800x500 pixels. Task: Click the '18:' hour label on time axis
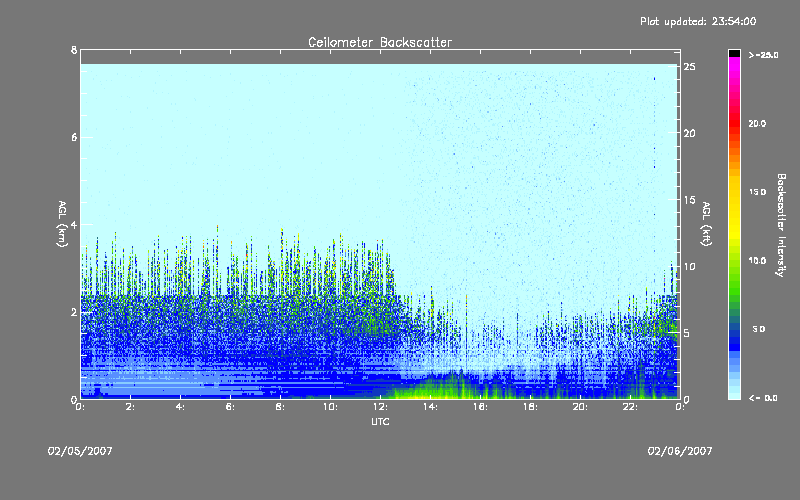tap(531, 407)
